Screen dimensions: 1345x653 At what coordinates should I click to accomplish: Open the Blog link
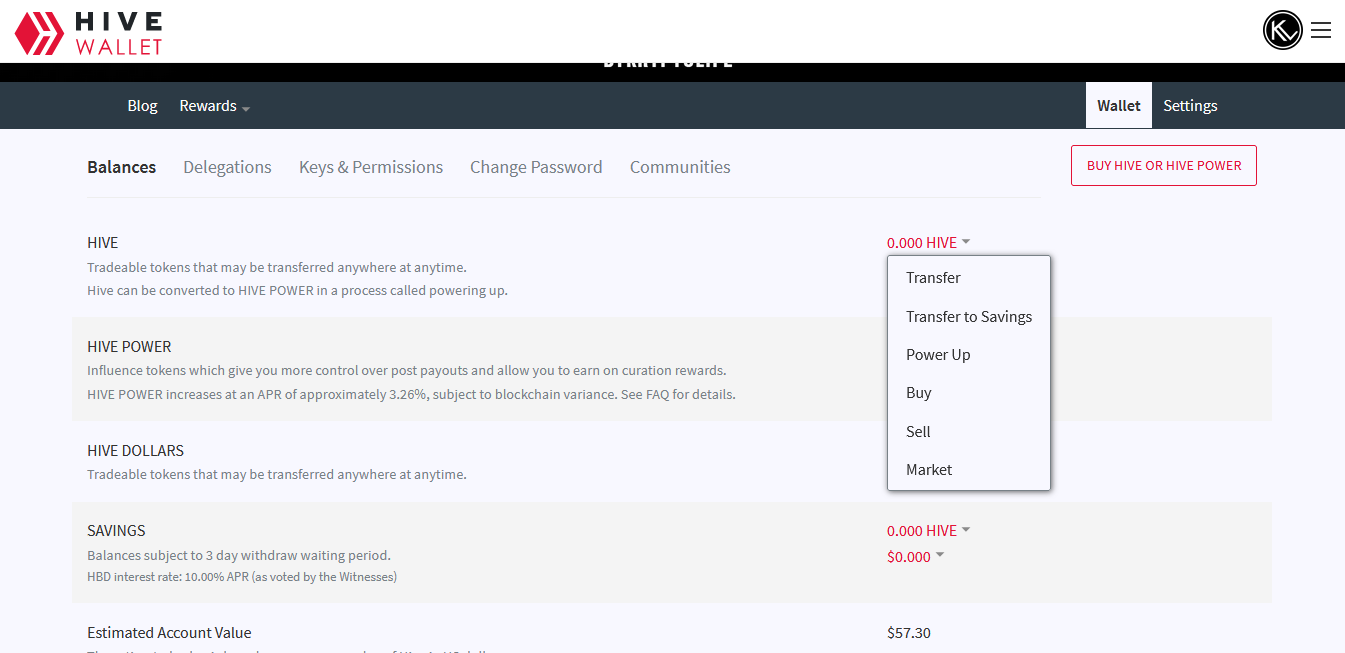[x=142, y=106]
